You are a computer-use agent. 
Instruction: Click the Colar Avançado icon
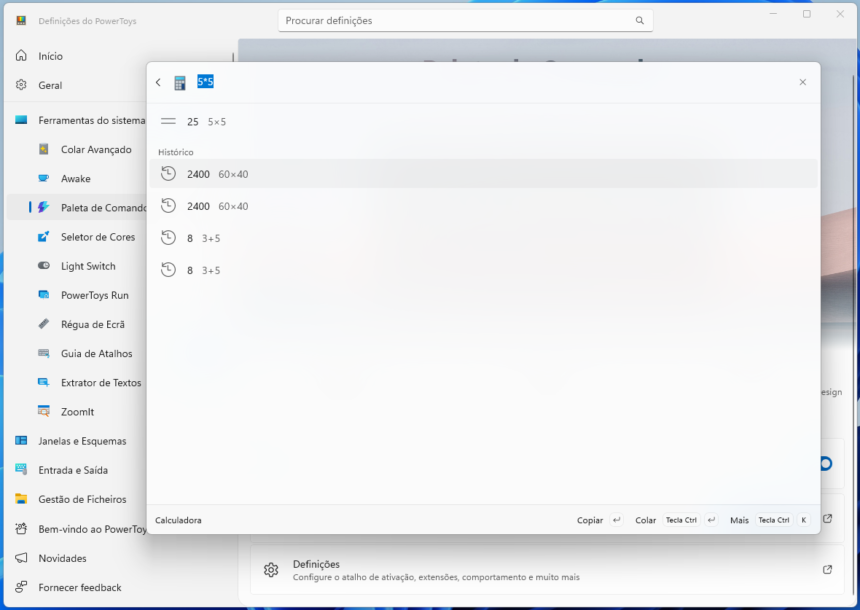43,149
